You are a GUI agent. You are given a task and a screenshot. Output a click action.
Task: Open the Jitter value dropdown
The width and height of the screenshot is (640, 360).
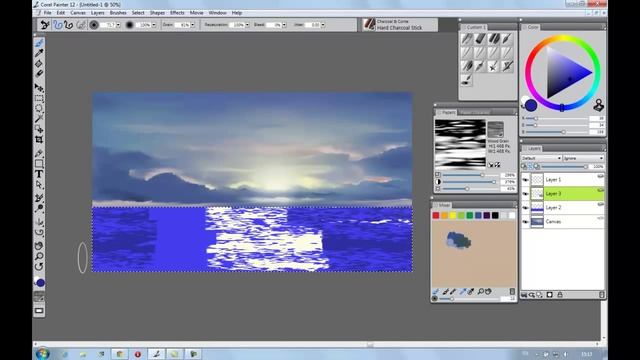[x=323, y=25]
